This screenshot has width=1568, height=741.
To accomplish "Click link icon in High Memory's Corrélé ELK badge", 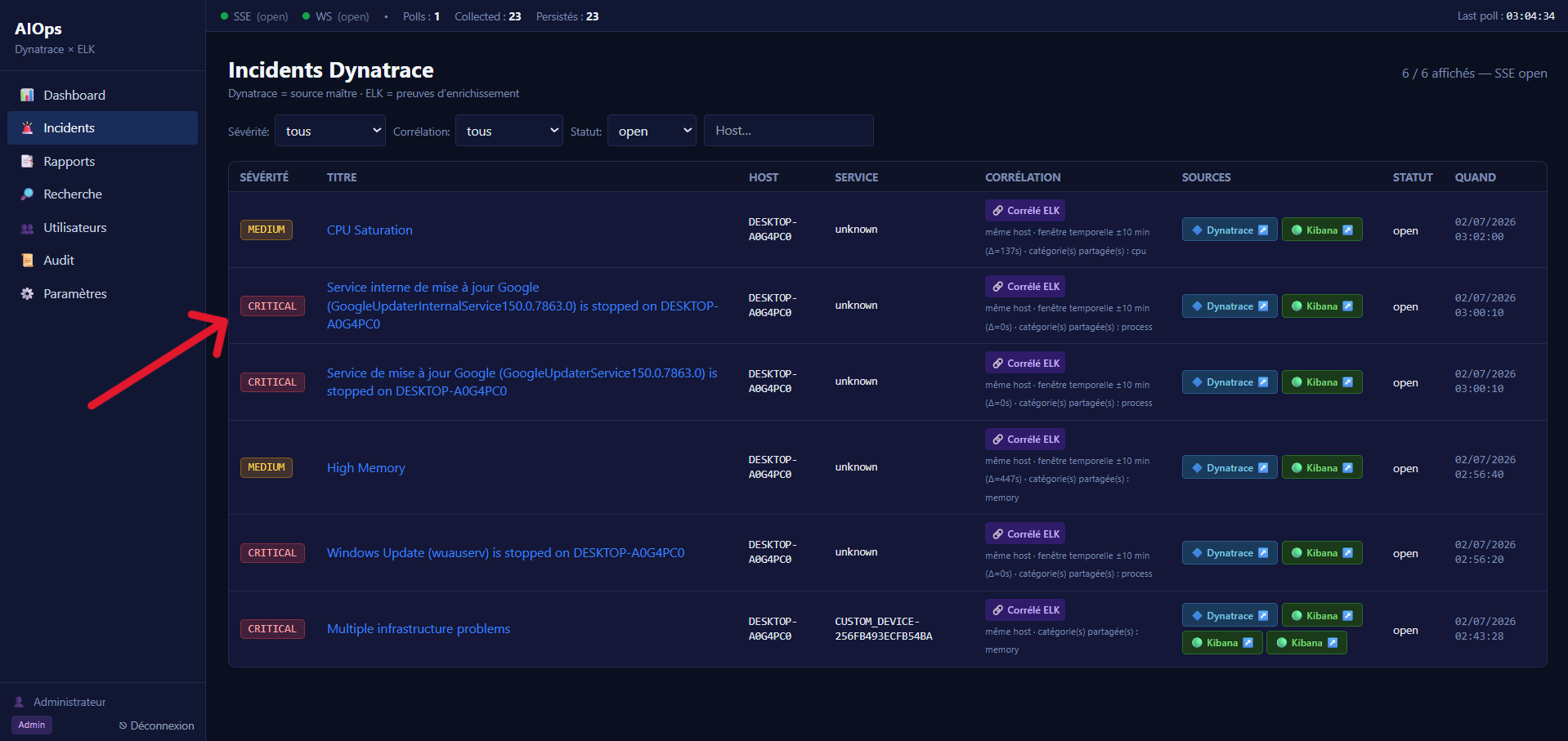I will point(998,440).
